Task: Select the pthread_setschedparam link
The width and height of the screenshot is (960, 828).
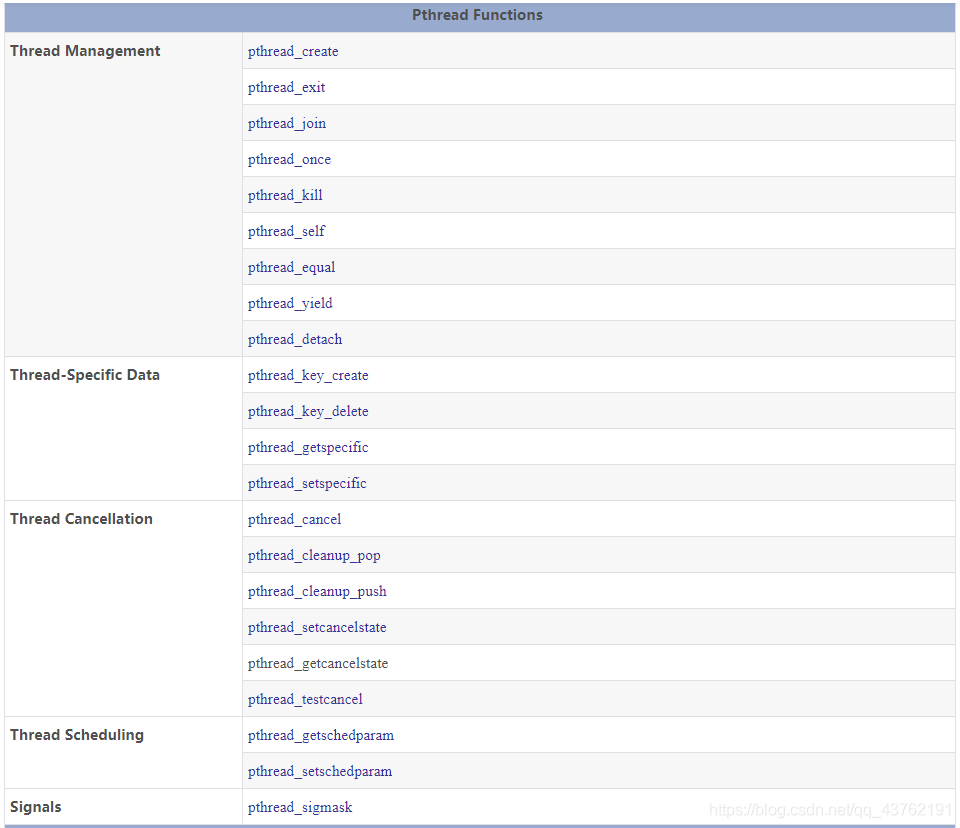Action: [x=320, y=772]
